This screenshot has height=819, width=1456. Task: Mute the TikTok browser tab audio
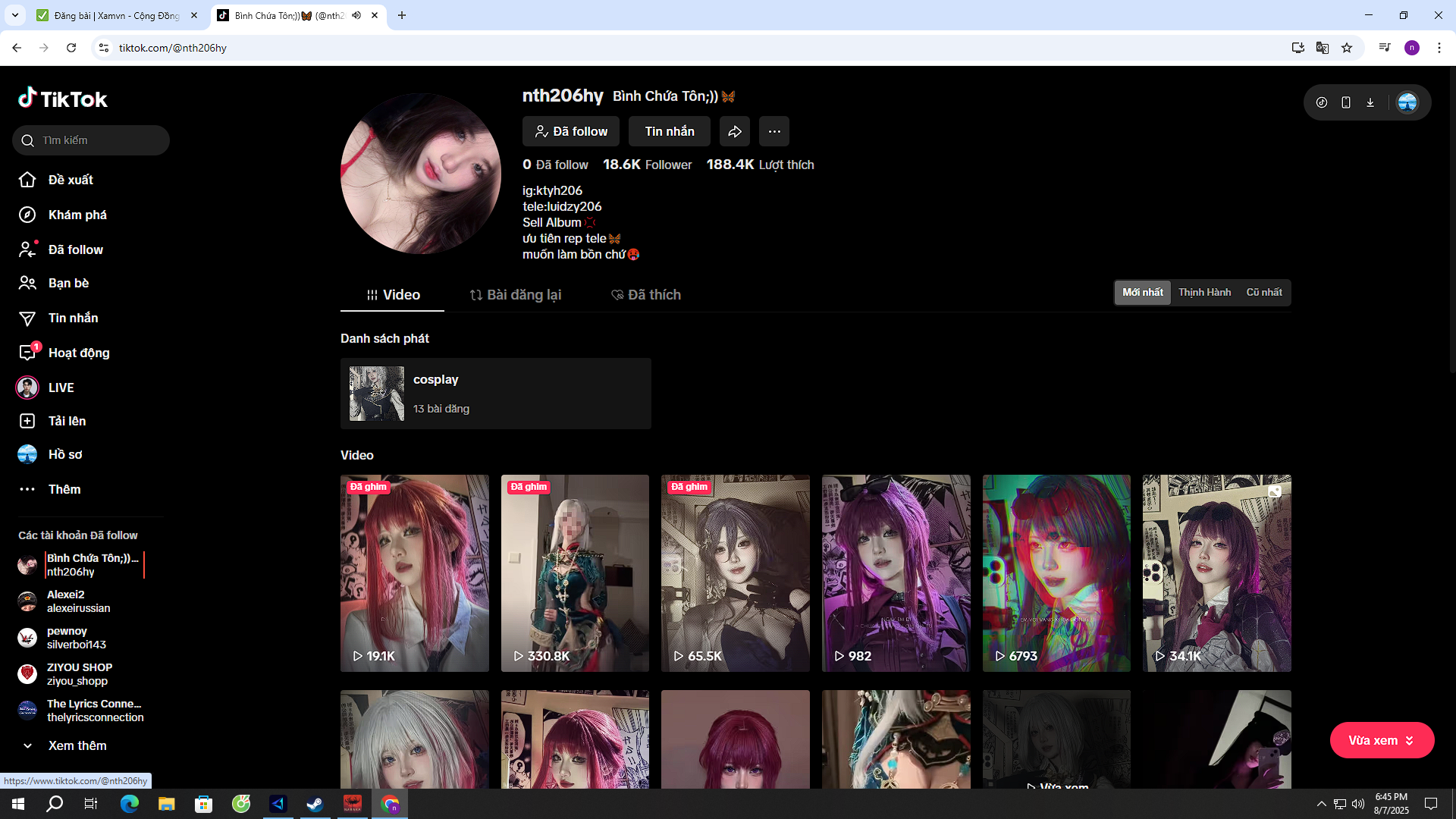click(356, 15)
